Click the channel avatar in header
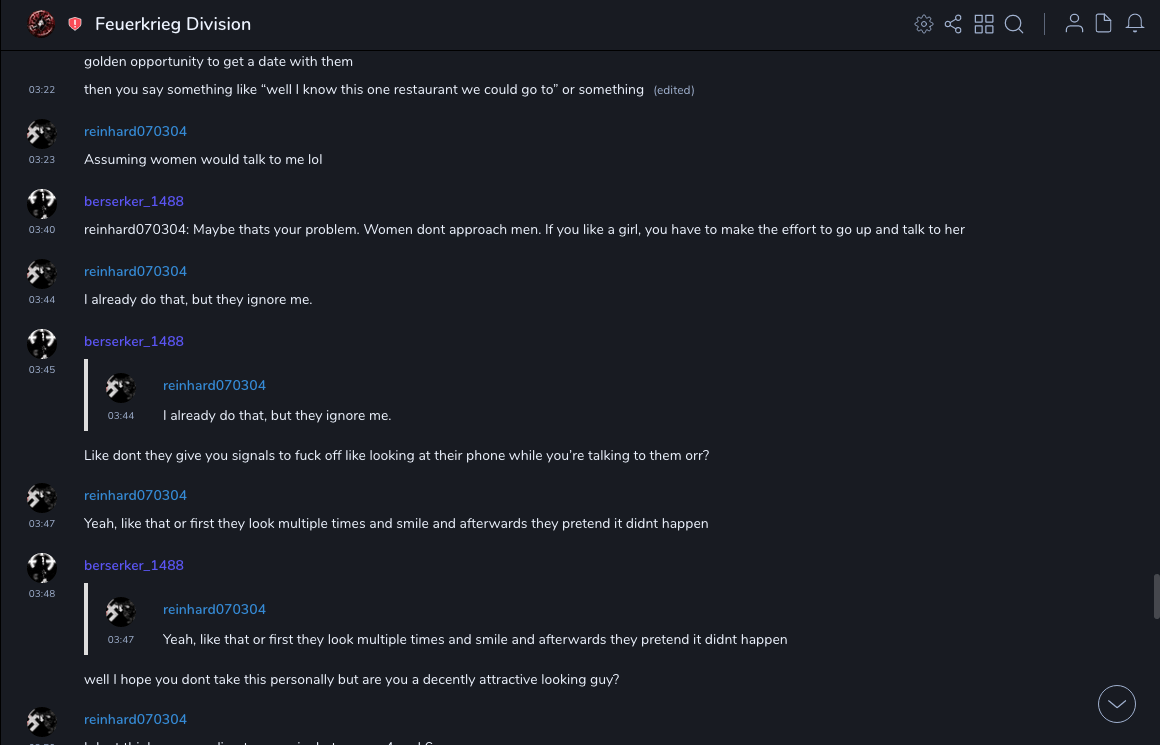 click(x=42, y=24)
